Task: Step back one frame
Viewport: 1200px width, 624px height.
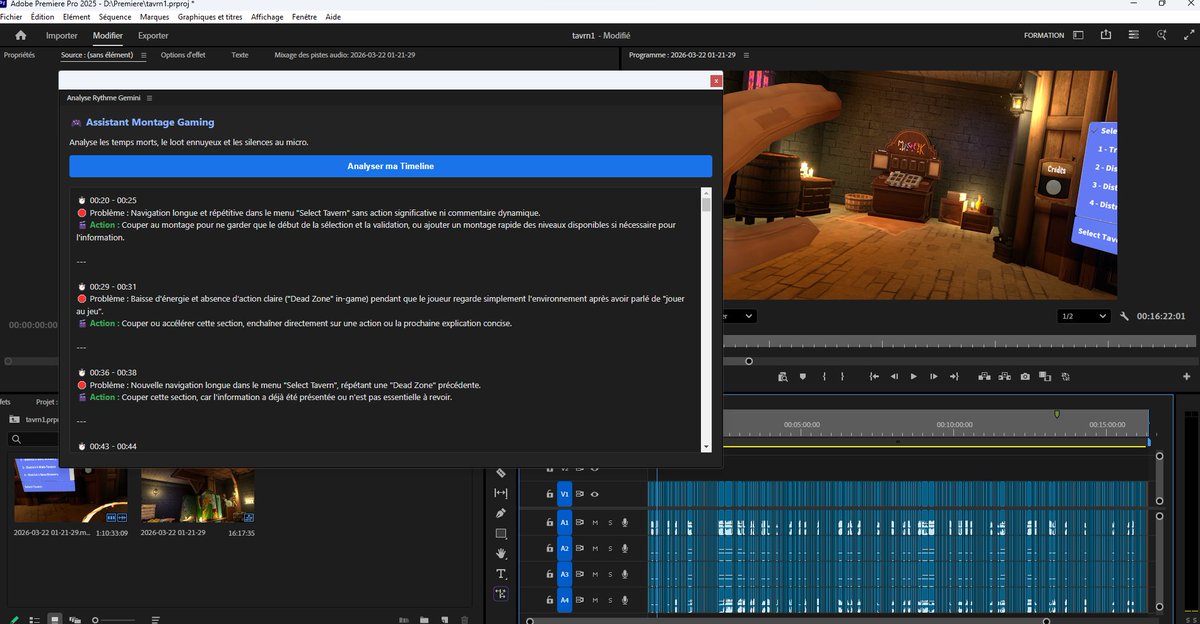Action: 894,377
